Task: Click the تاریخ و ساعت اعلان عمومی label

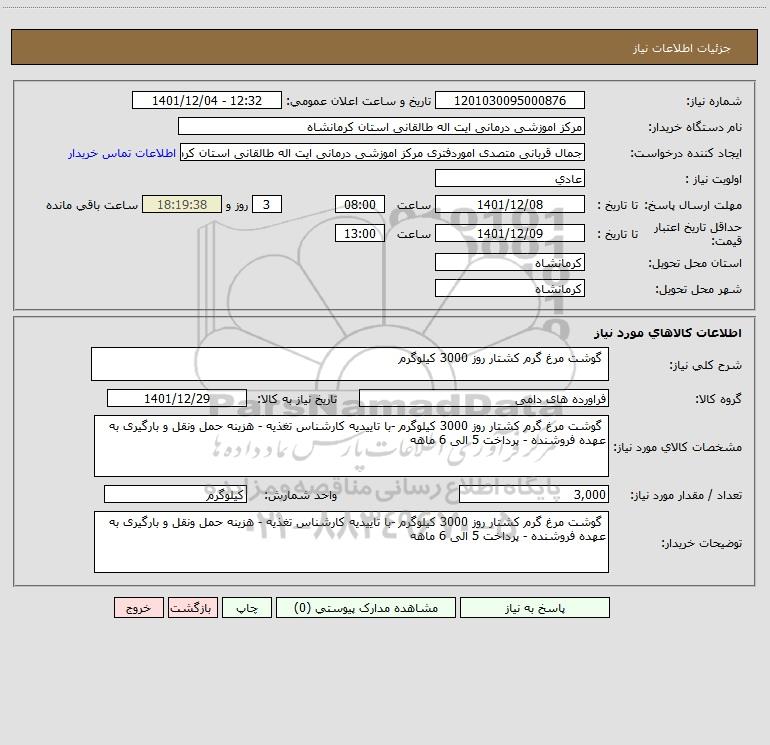Action: pyautogui.click(x=359, y=101)
